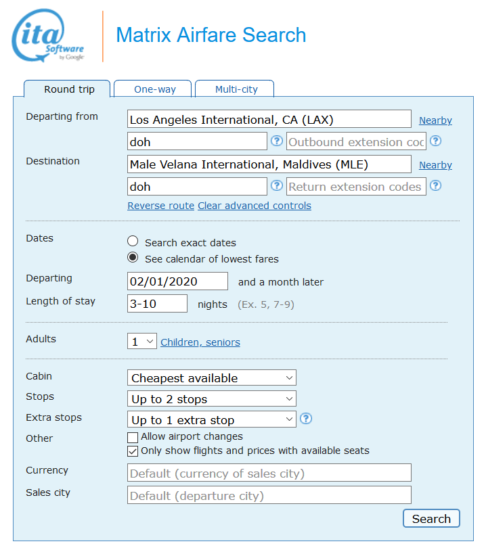Click the Departing date input field
This screenshot has height=550, width=486.
177,281
